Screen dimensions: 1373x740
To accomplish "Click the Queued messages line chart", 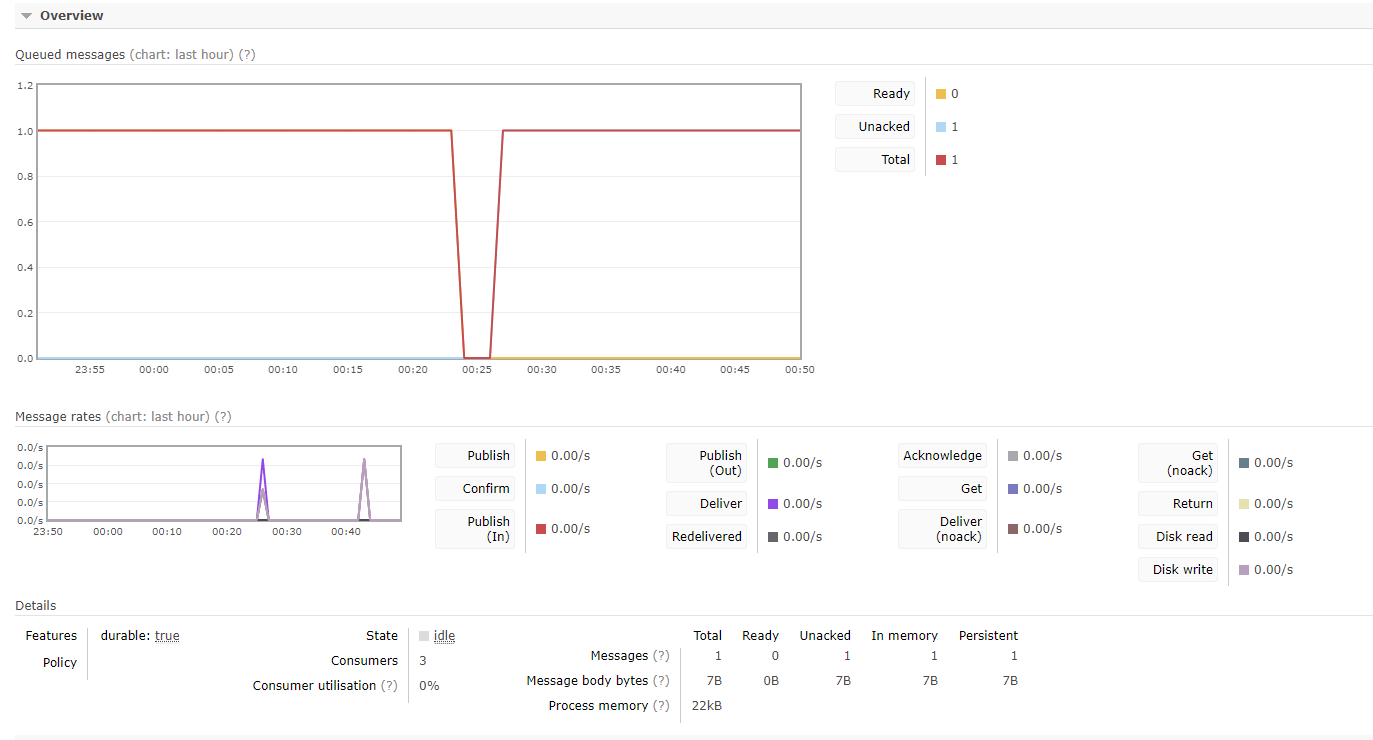I will coord(419,221).
